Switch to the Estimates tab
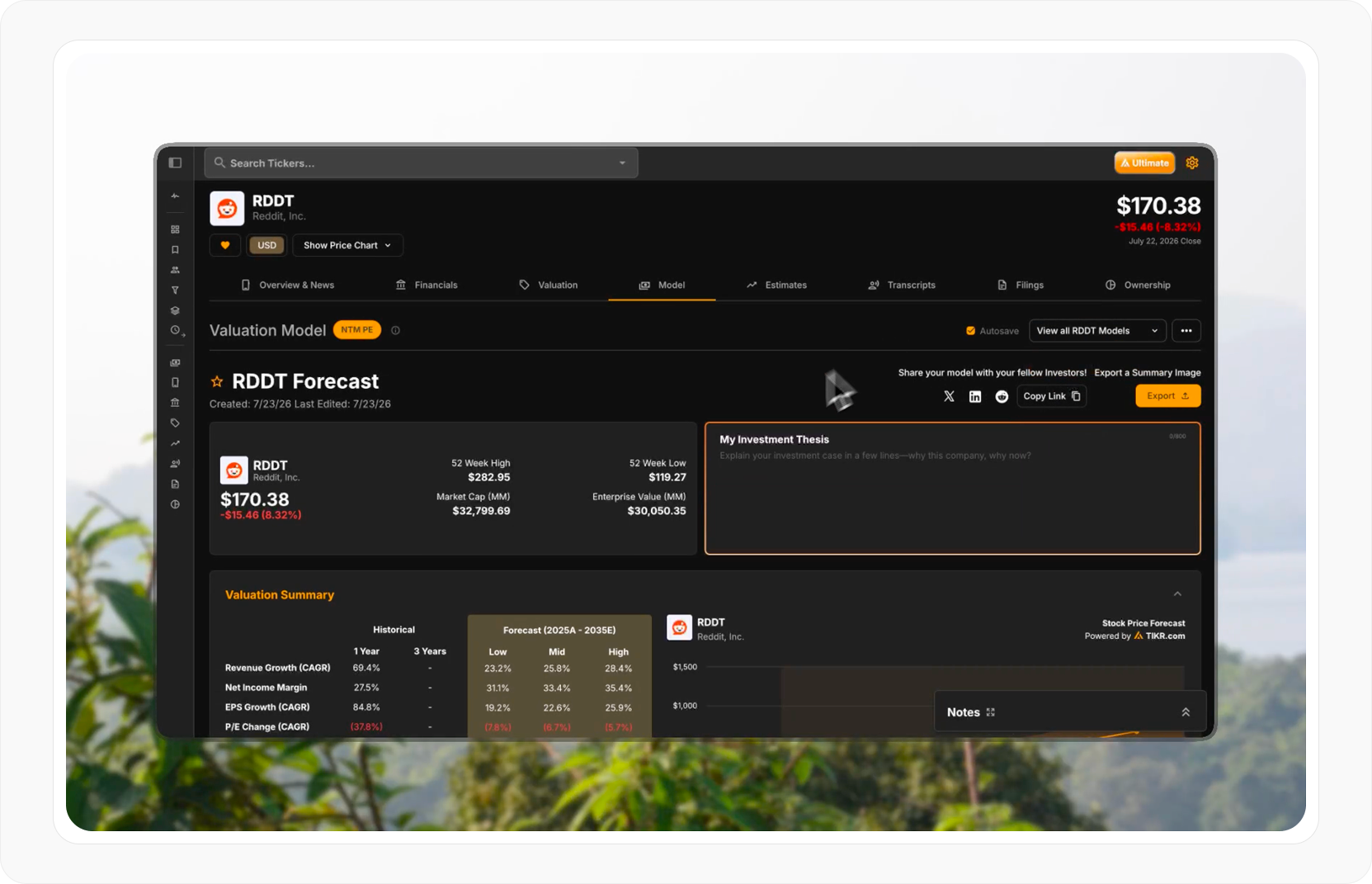Screen dimensions: 1372x884 coord(776,285)
